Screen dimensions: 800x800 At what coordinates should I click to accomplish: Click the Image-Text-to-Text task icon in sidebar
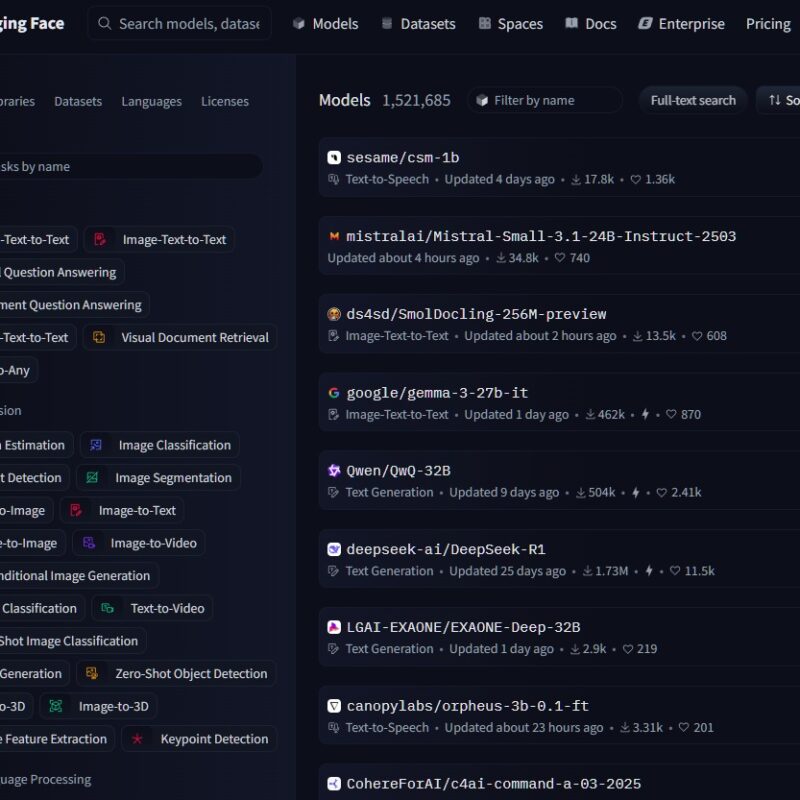point(100,239)
